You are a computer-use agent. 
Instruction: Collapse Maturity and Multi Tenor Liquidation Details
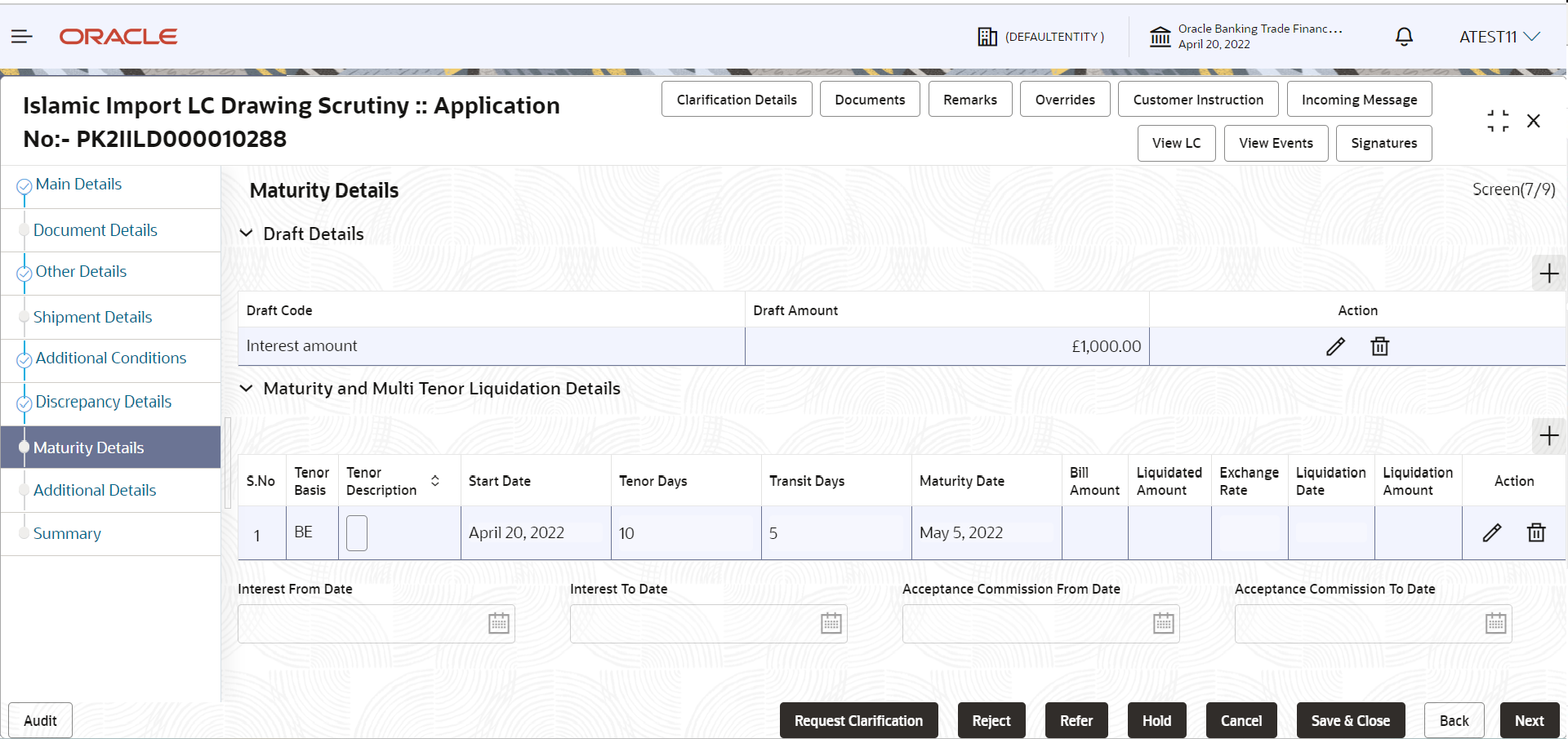246,389
